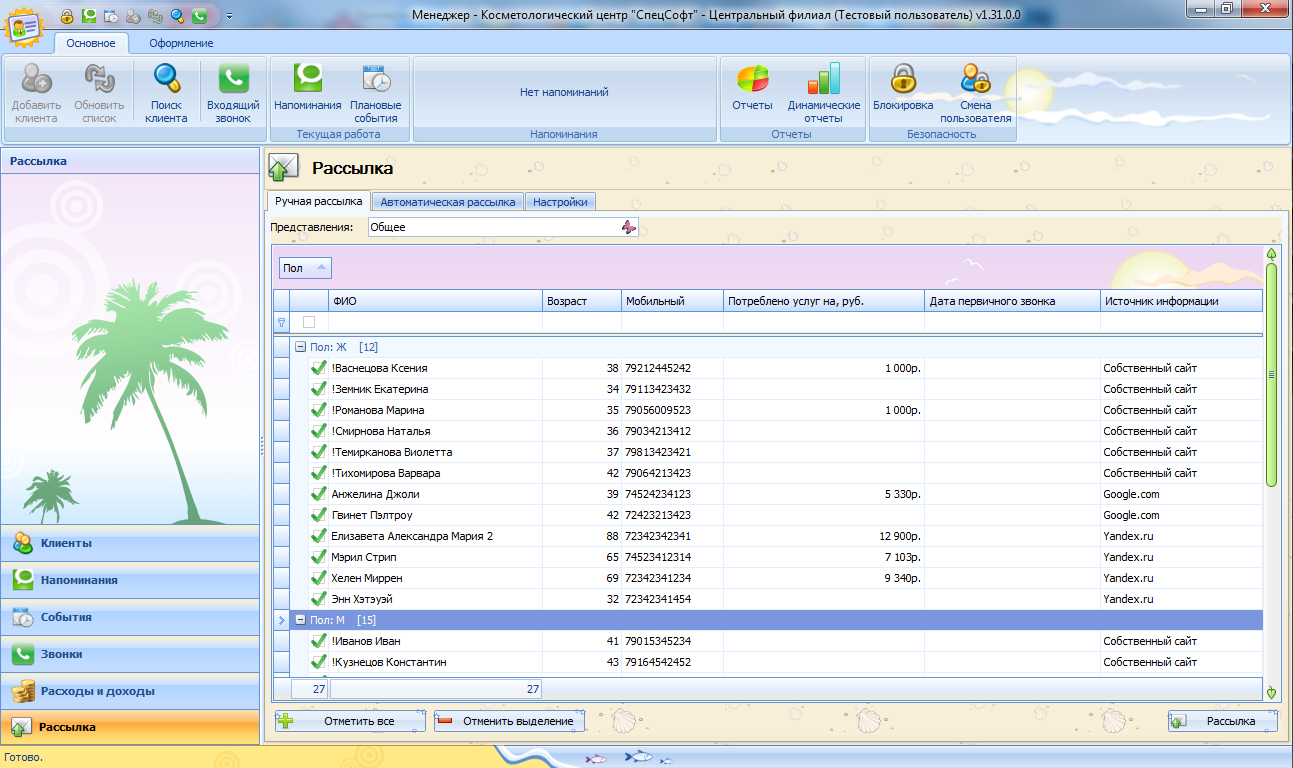
Task: Open Динамические отчеты bar chart icon
Action: tap(823, 80)
